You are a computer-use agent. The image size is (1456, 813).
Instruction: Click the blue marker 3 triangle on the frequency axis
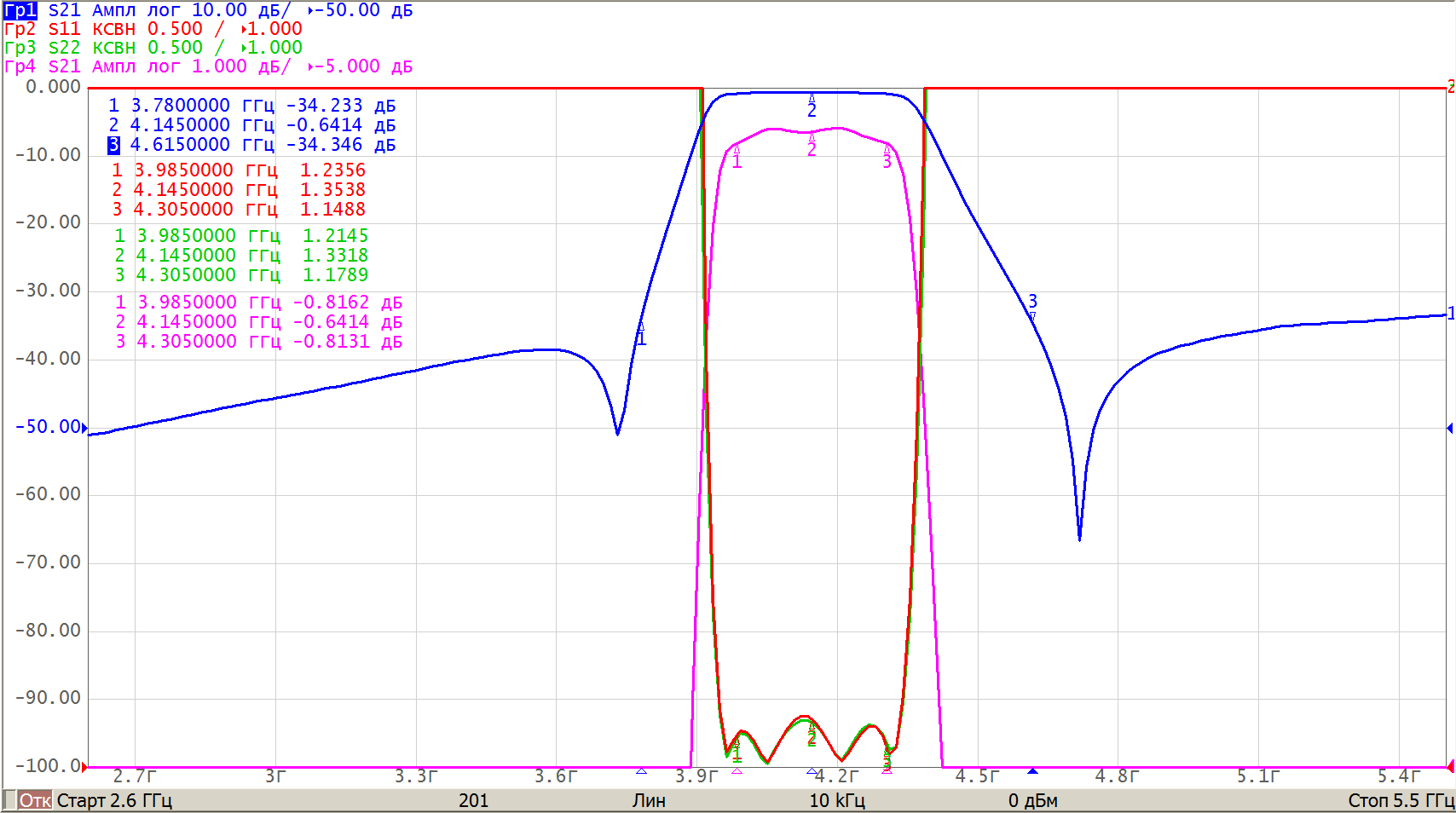coord(1032,771)
